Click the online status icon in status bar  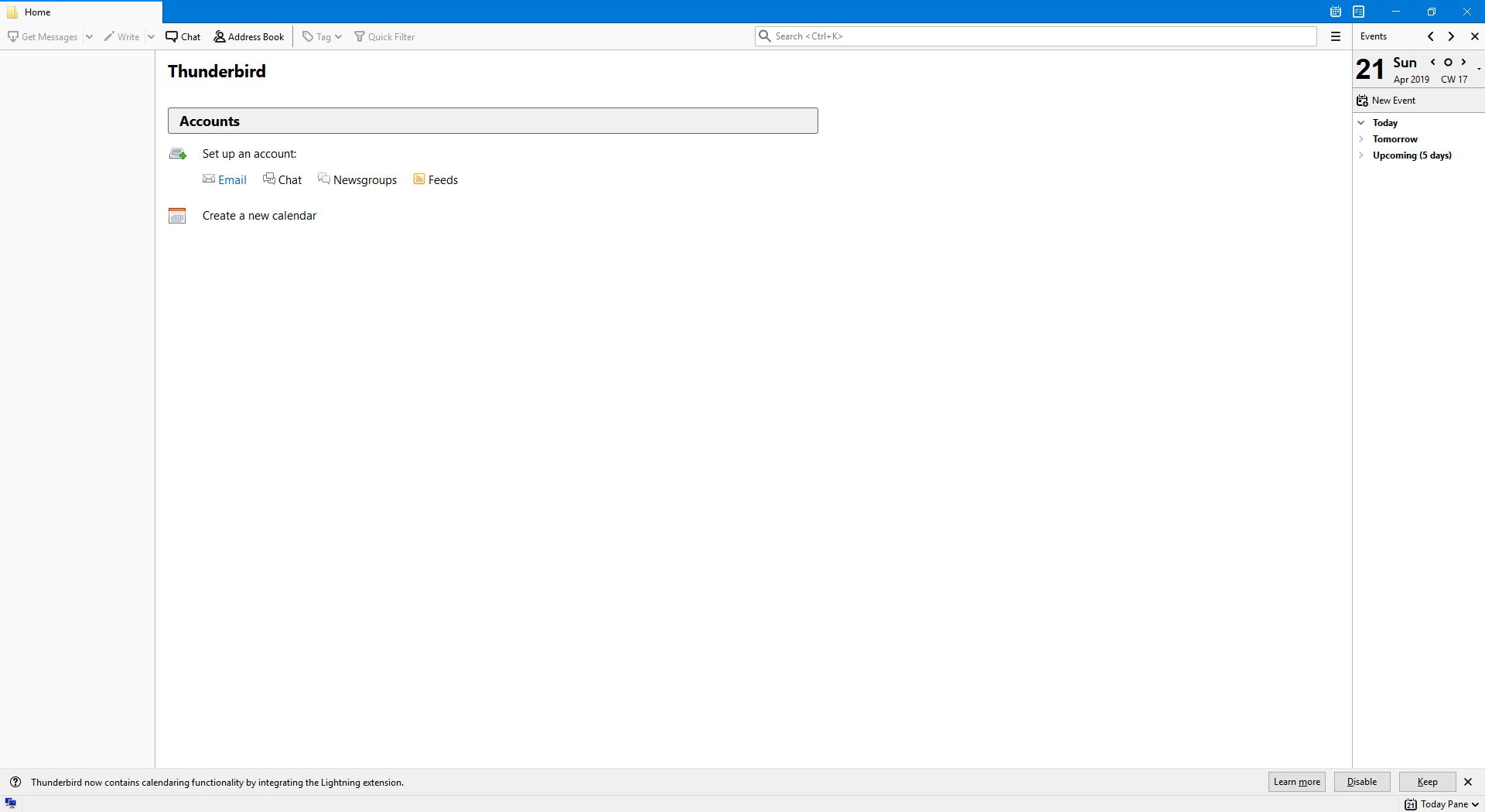pos(11,803)
